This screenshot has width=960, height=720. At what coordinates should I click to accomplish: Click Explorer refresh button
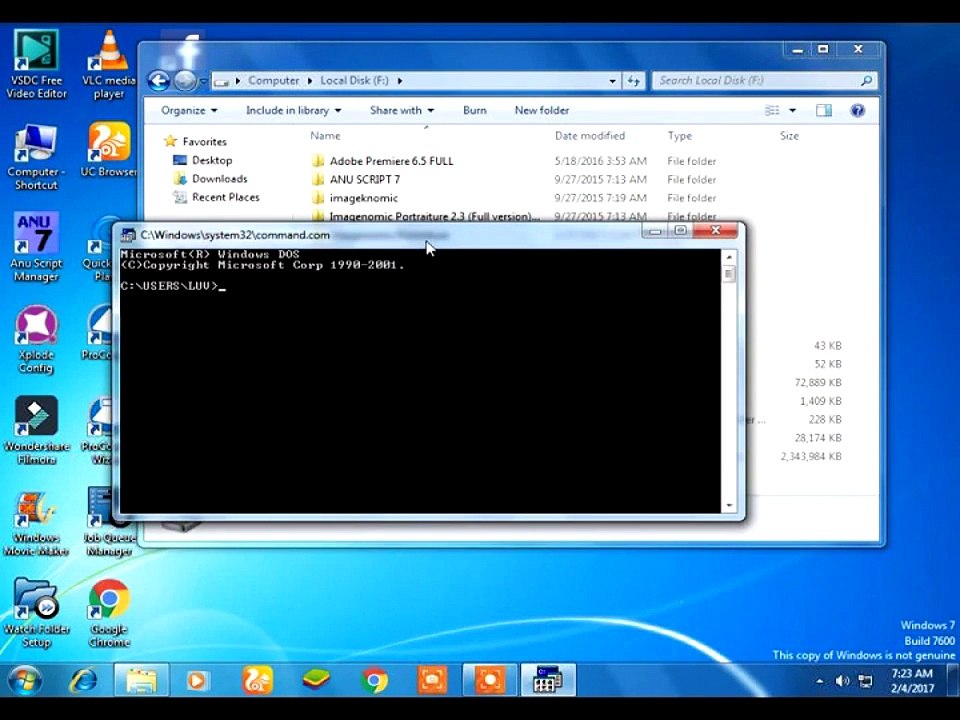634,81
